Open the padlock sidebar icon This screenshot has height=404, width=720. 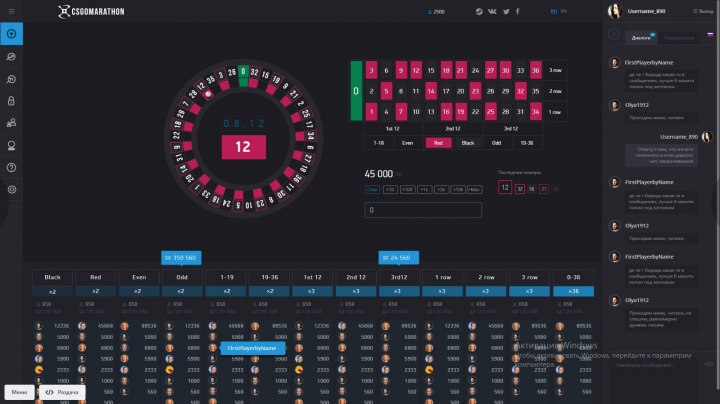point(11,101)
